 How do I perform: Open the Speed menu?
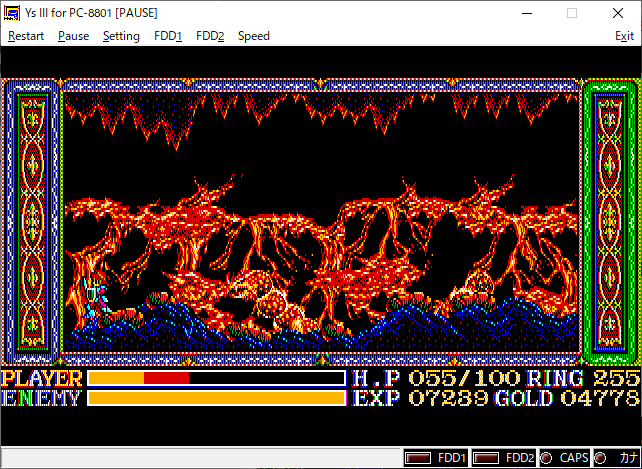(x=253, y=36)
